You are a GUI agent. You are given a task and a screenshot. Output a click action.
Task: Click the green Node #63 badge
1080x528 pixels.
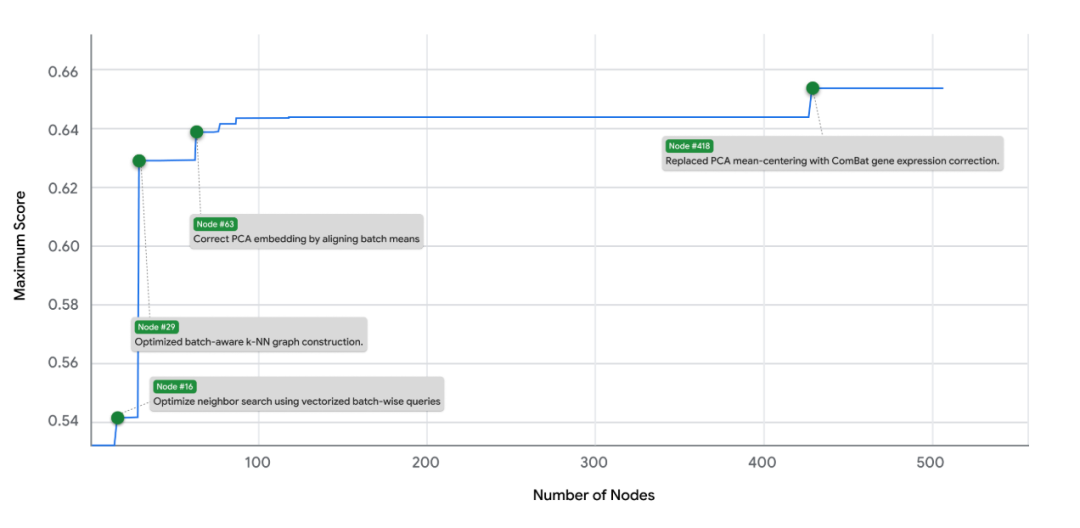[x=215, y=224]
